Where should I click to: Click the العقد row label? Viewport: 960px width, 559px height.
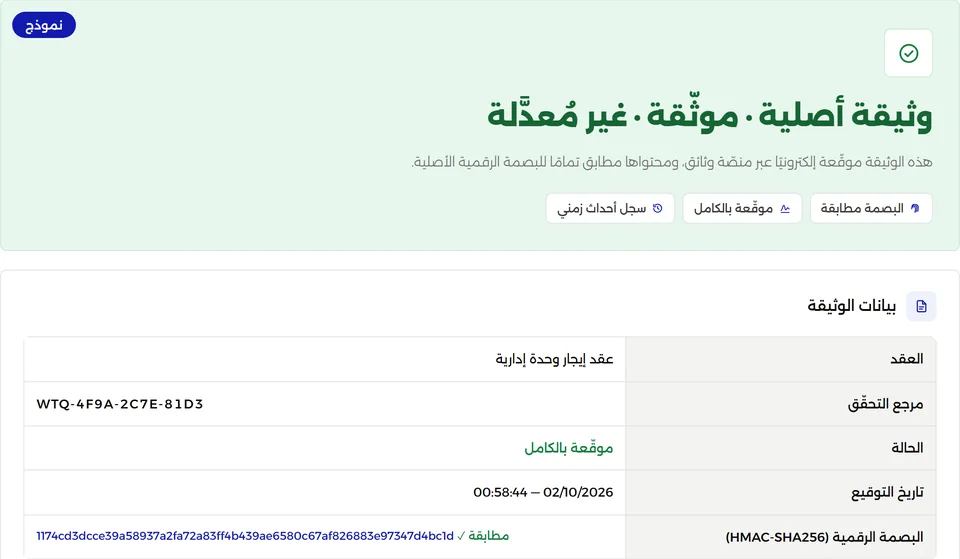906,359
